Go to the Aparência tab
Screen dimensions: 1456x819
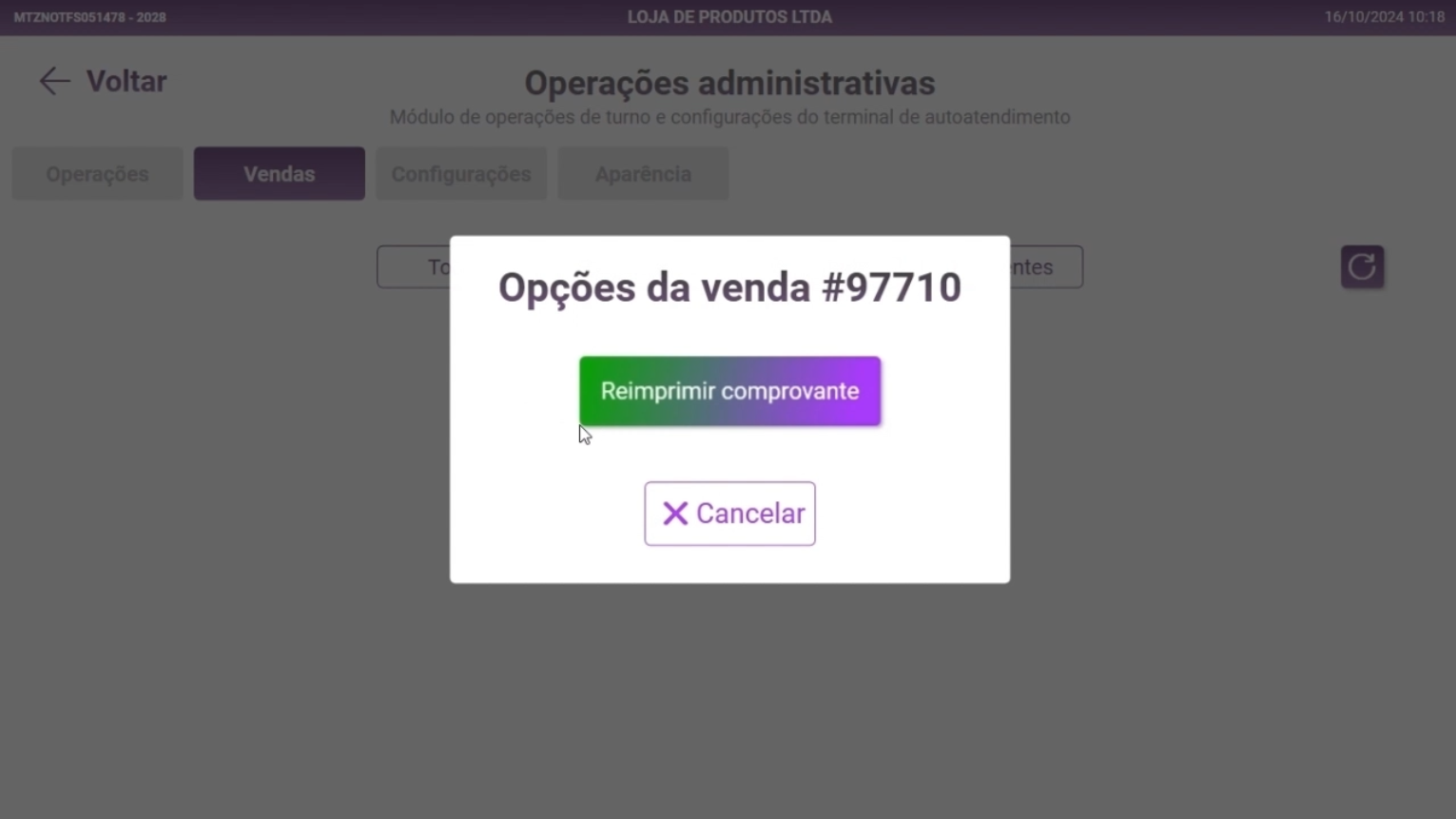(x=643, y=174)
